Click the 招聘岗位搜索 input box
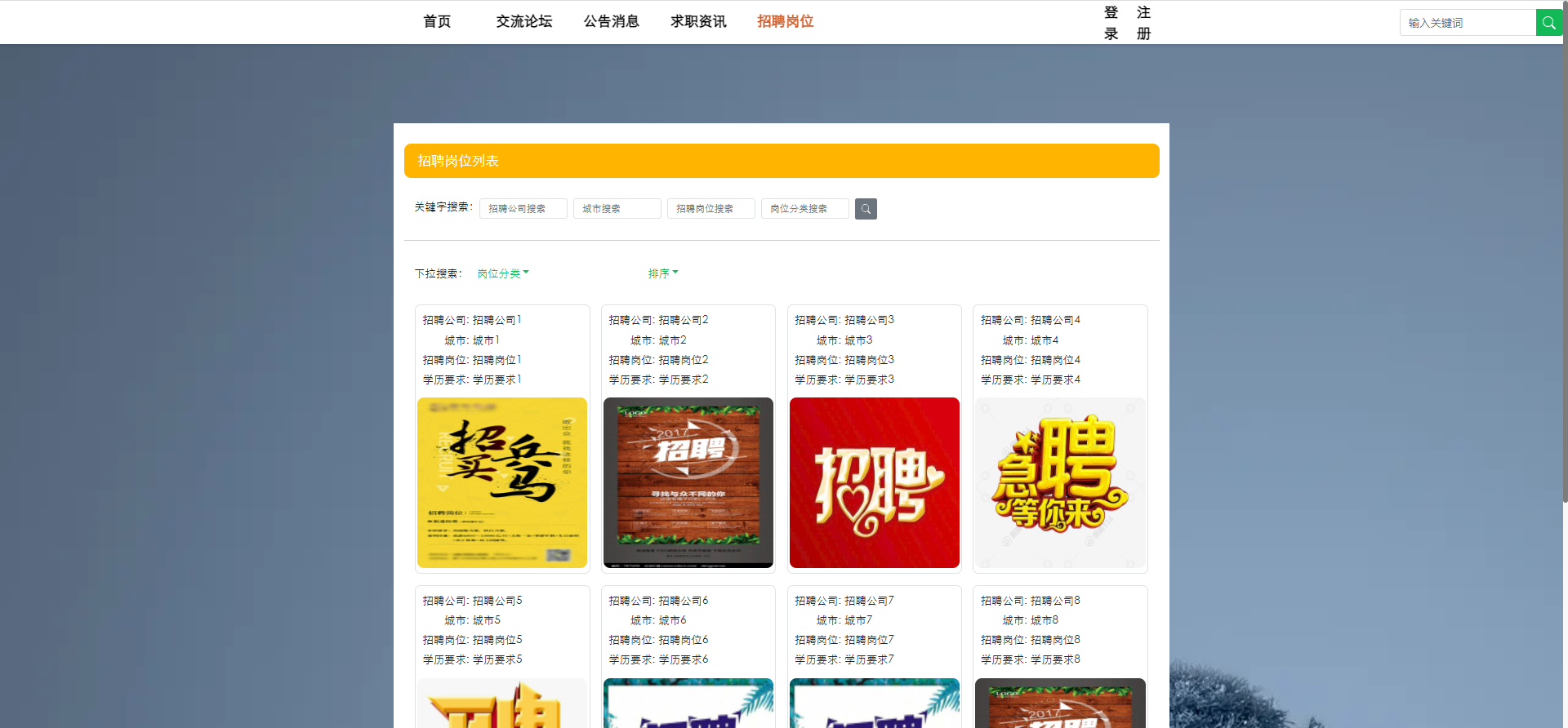The image size is (1568, 728). [x=711, y=209]
